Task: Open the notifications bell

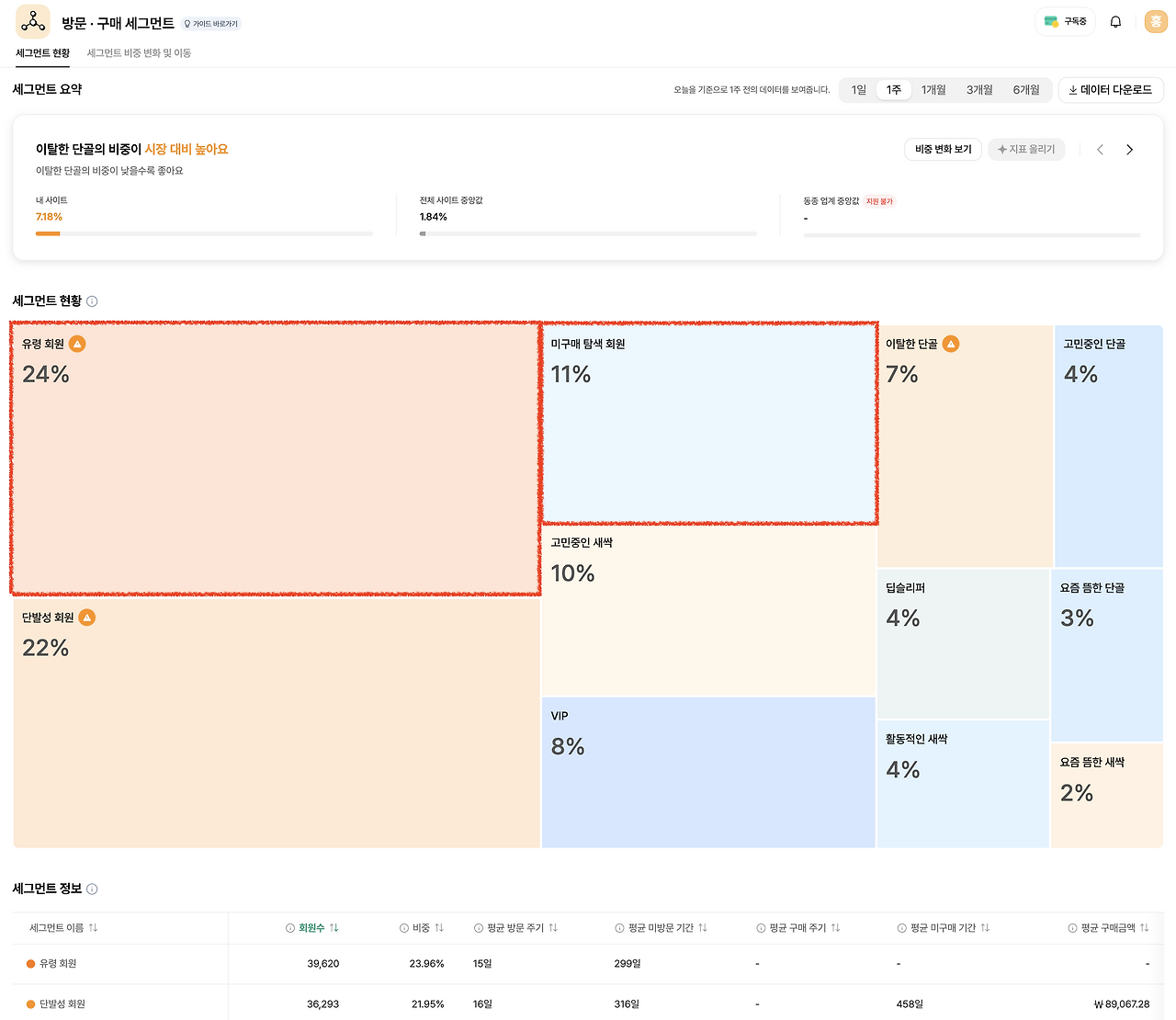Action: 1115,22
